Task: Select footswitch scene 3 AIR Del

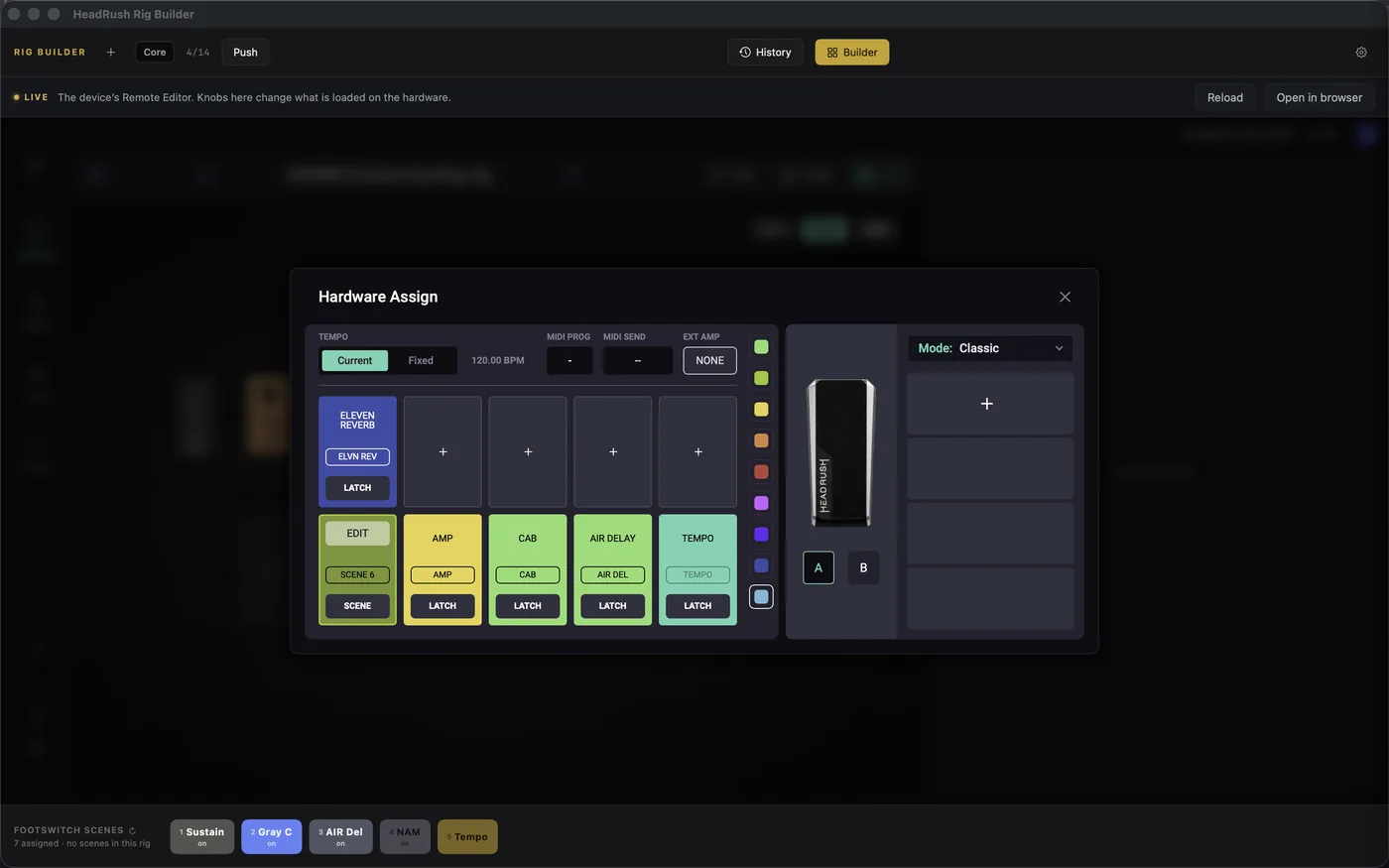Action: click(340, 836)
